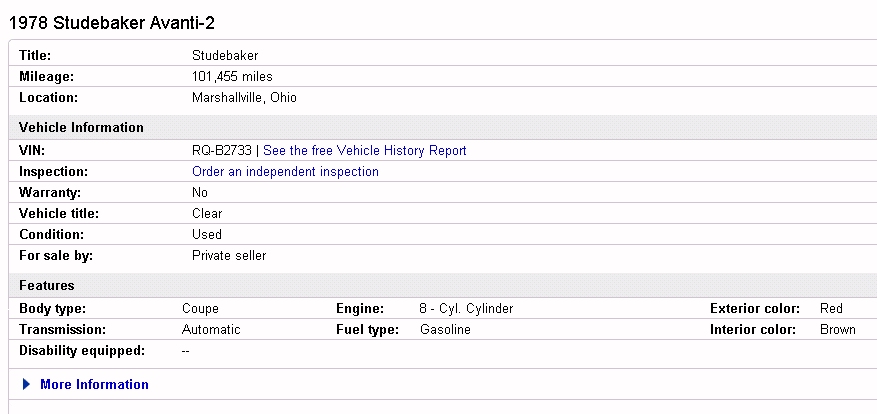Screen dimensions: 877x414
Task: Select the Features section header
Action: 46,286
